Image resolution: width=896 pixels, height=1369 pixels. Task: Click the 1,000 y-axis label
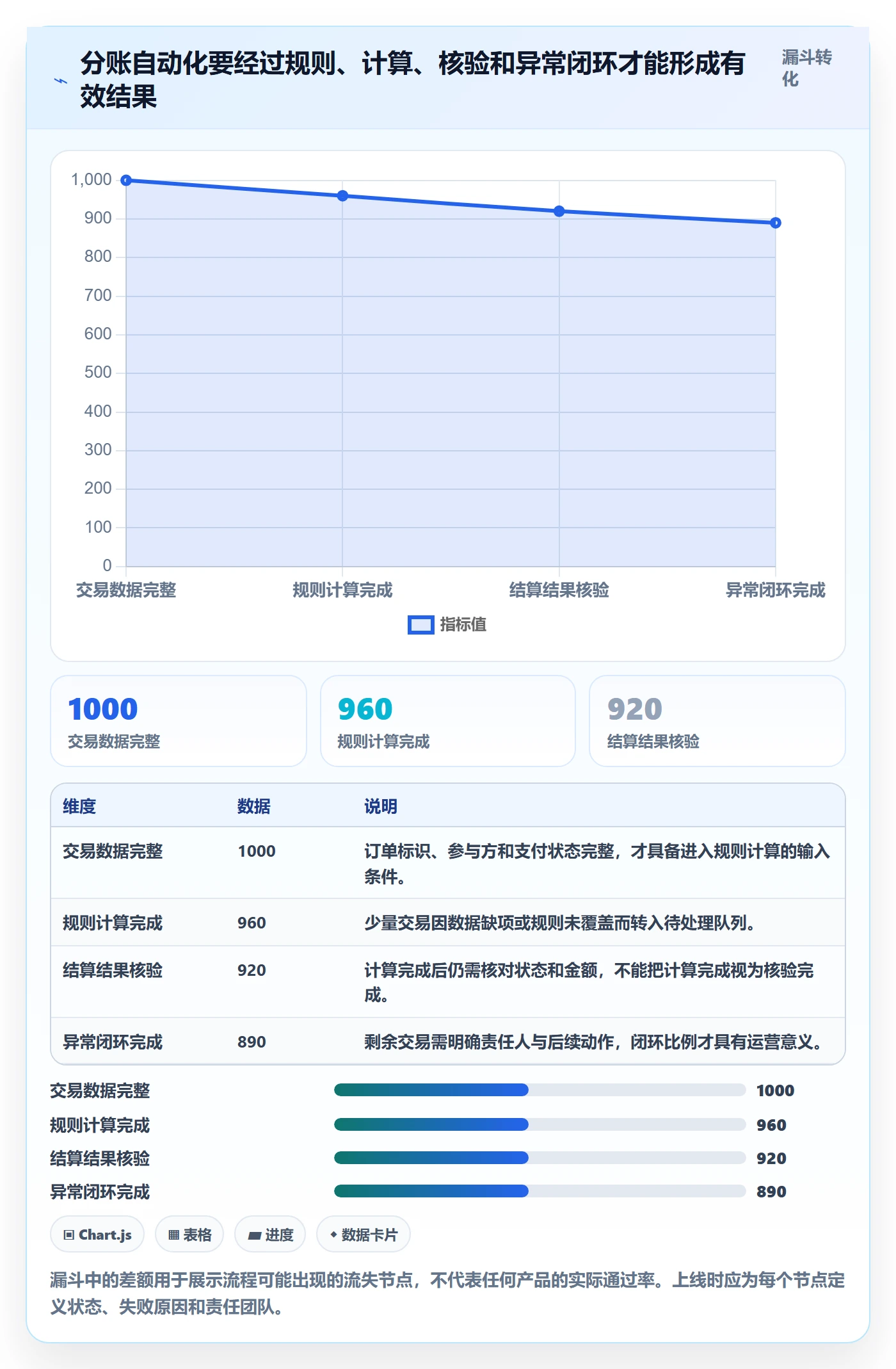tap(92, 180)
